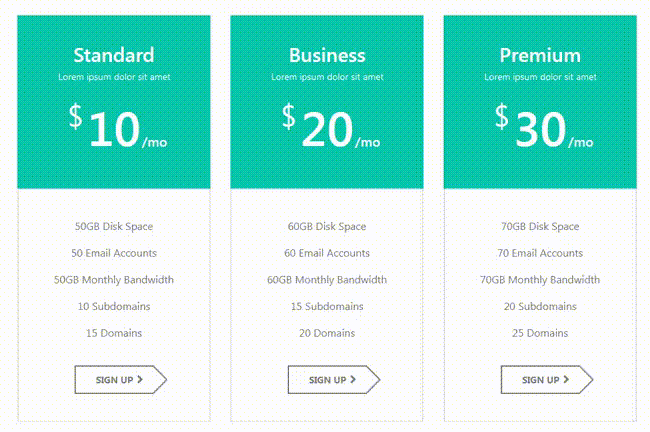The width and height of the screenshot is (650, 432).
Task: Click the chevron arrow in Premium's Sign Up
Action: click(566, 380)
